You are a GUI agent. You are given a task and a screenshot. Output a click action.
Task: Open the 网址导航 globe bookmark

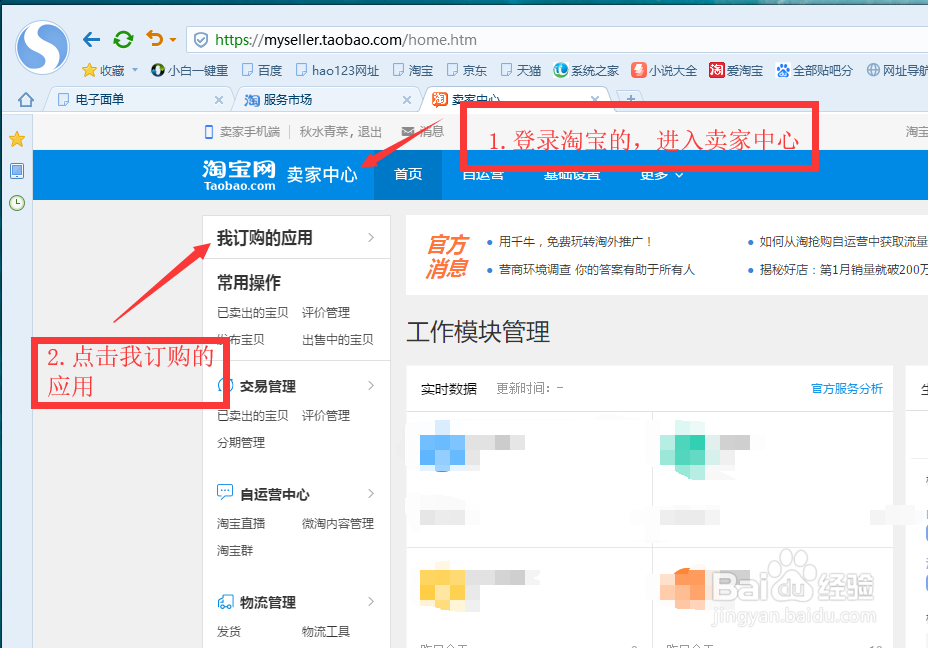click(x=897, y=70)
